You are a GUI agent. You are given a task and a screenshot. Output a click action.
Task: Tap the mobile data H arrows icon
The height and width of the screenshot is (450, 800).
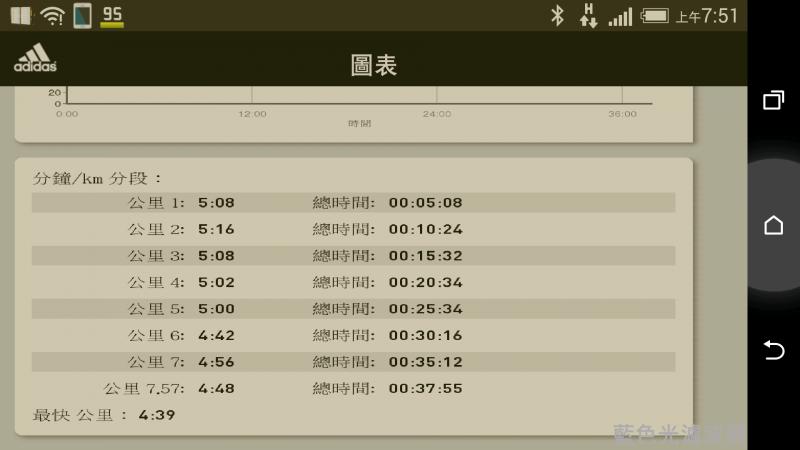tap(588, 15)
